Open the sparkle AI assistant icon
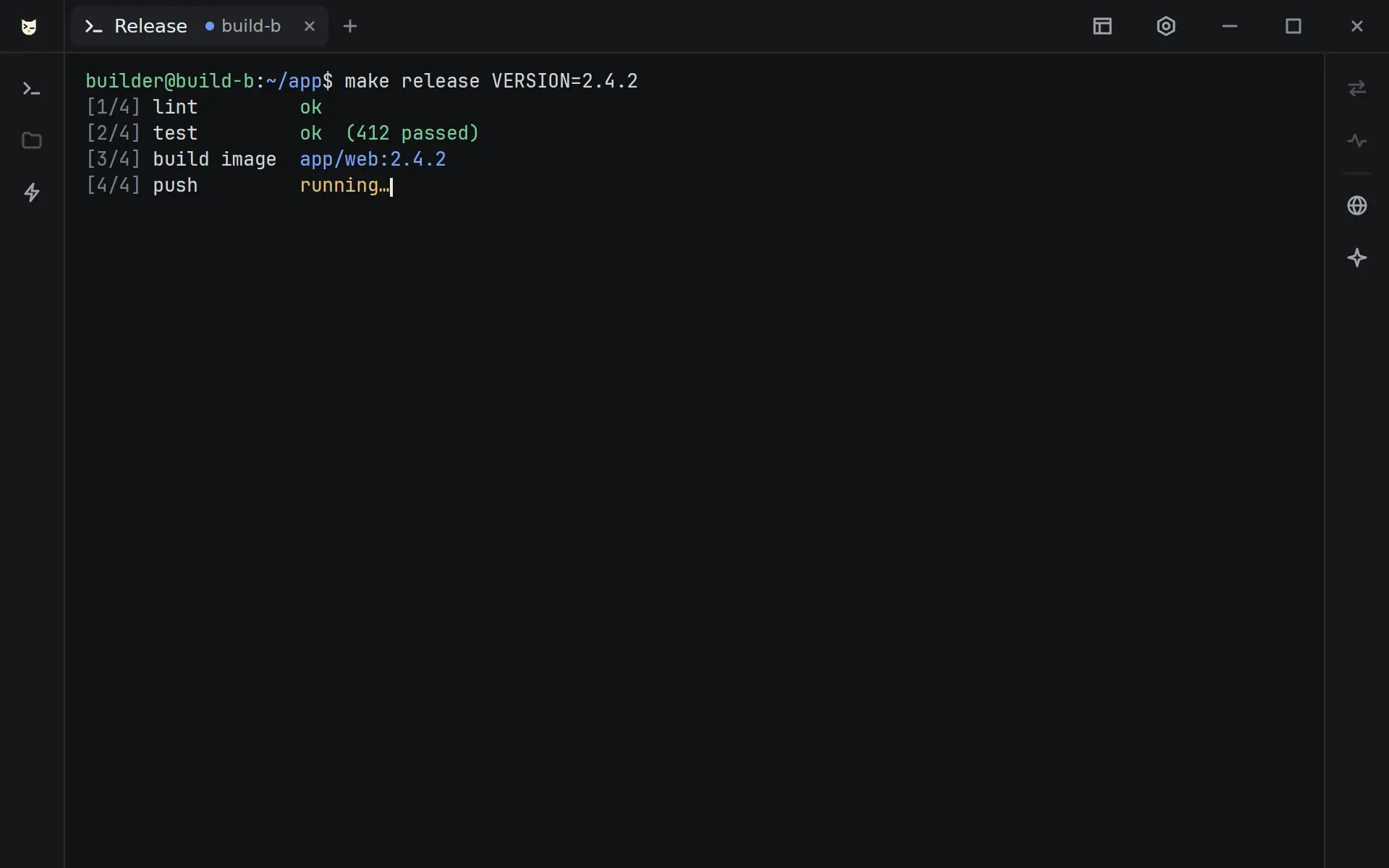 [x=1357, y=258]
